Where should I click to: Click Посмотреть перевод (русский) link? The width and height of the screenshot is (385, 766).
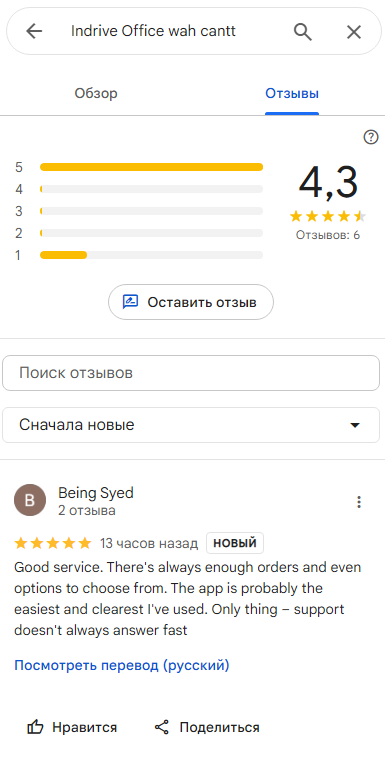point(122,665)
